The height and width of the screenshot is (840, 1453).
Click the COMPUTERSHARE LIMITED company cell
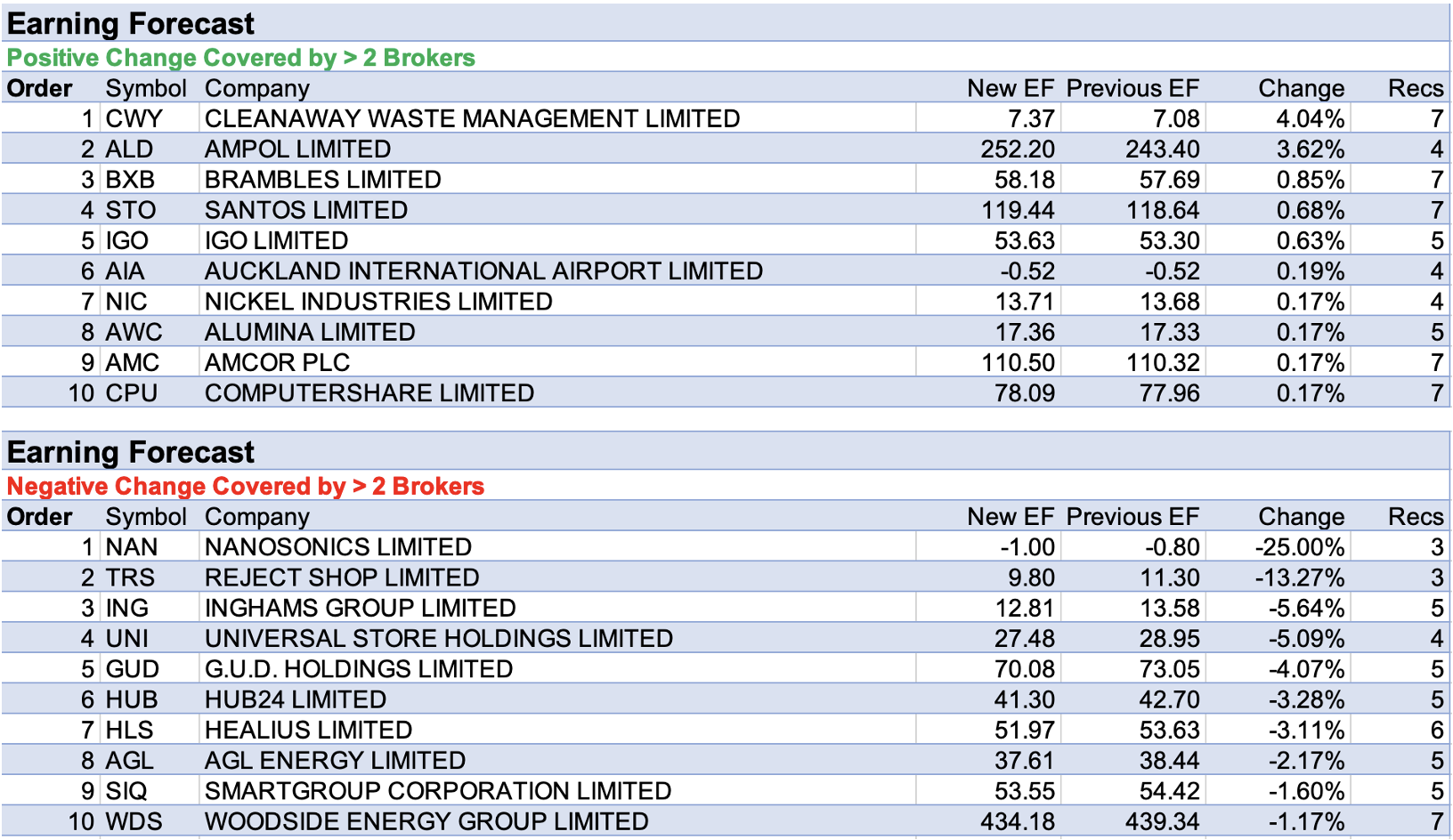tap(369, 392)
